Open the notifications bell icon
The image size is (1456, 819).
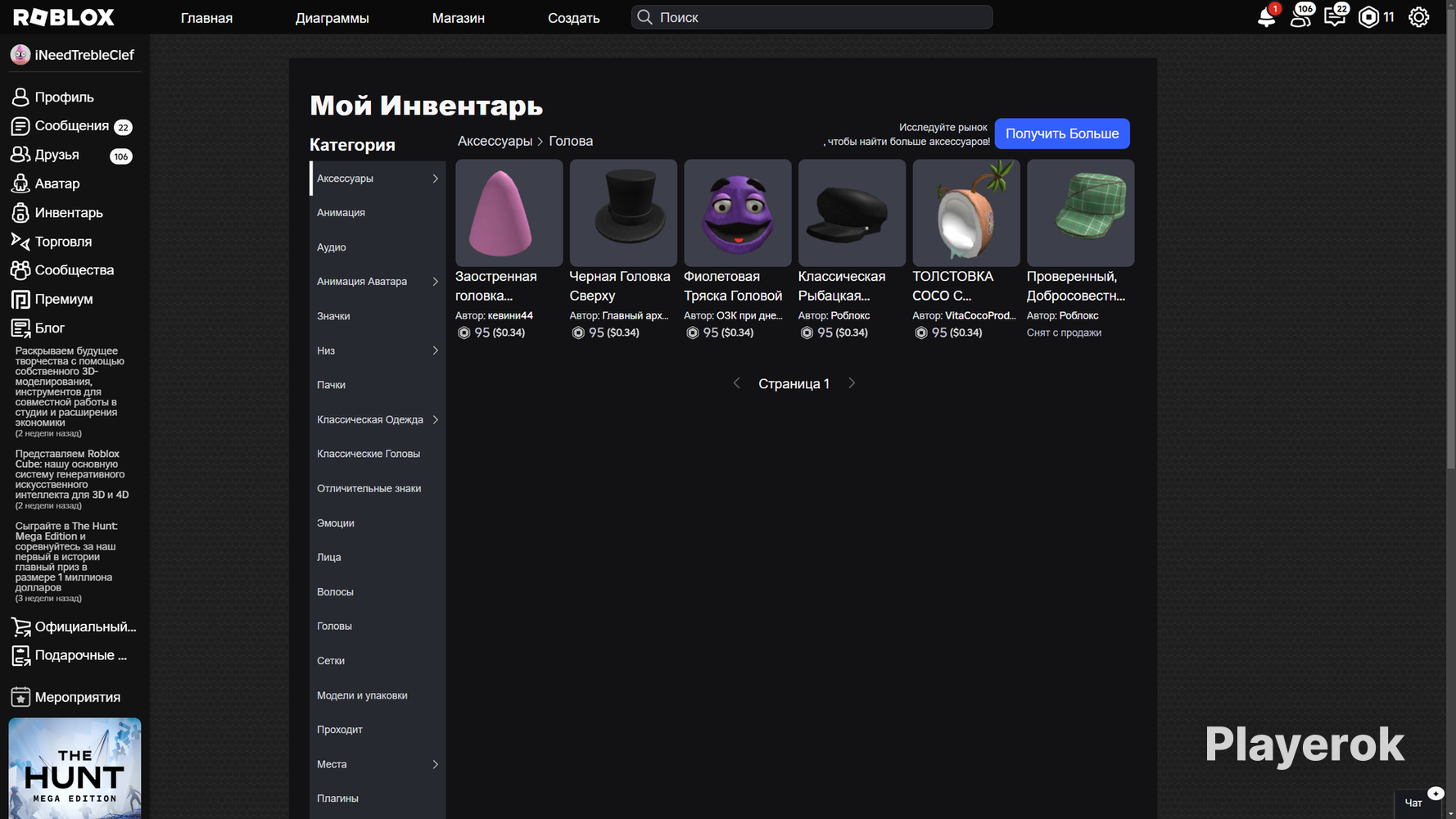pyautogui.click(x=1266, y=17)
